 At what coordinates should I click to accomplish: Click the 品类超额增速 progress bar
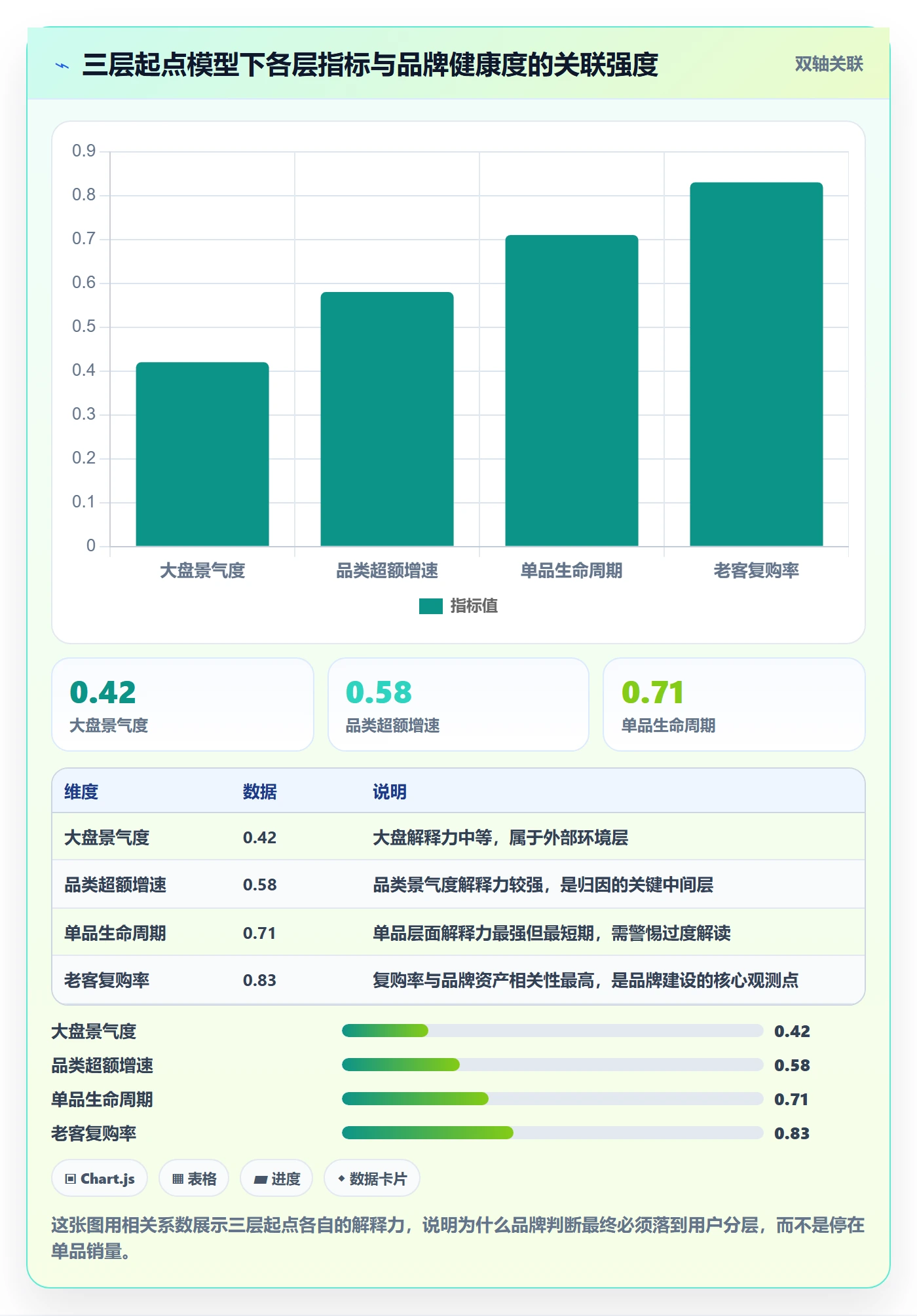coord(552,1065)
